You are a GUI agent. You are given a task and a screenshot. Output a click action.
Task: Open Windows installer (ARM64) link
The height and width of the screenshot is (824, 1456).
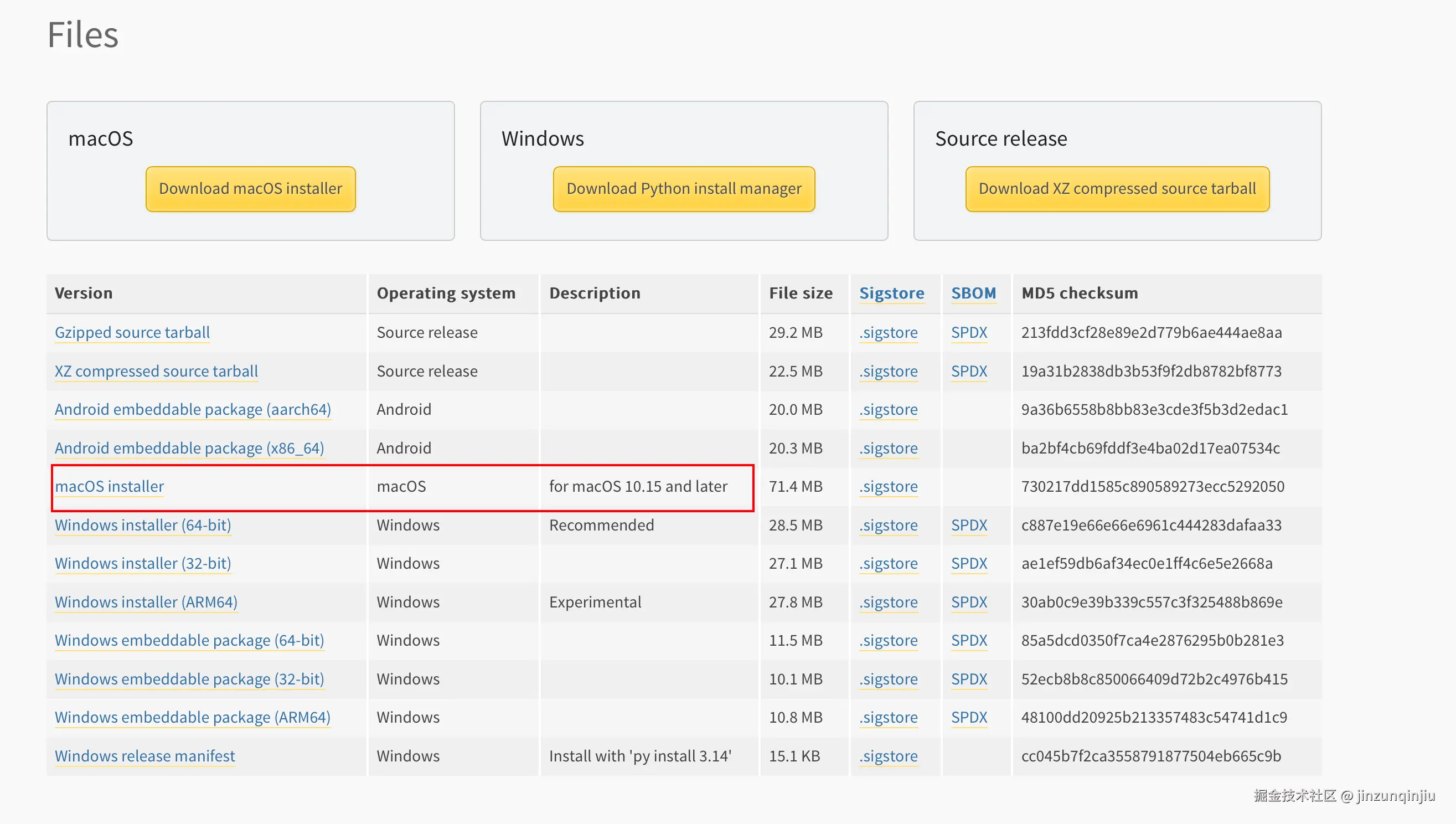pyautogui.click(x=146, y=601)
